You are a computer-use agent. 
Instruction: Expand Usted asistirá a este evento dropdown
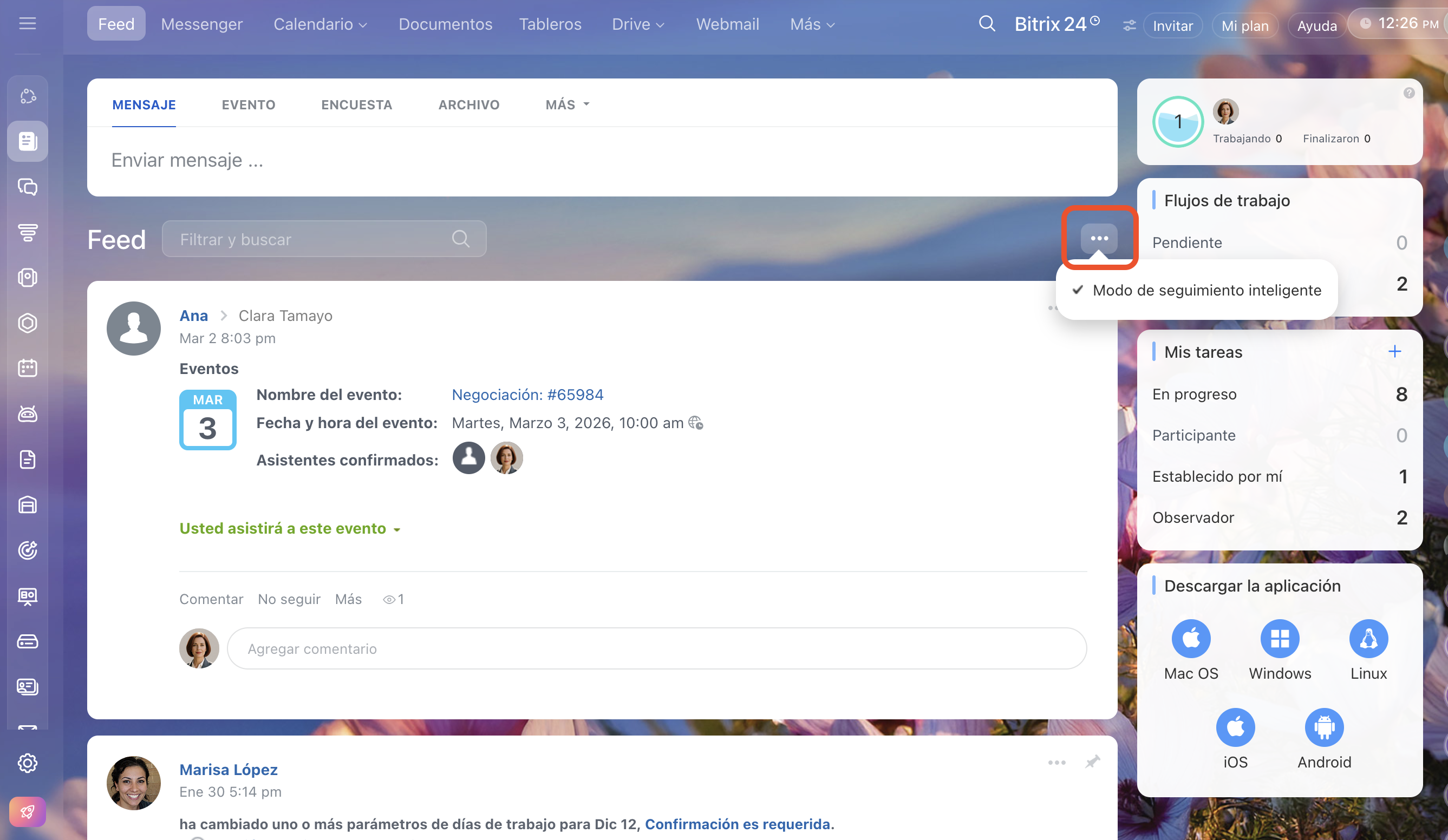point(290,528)
